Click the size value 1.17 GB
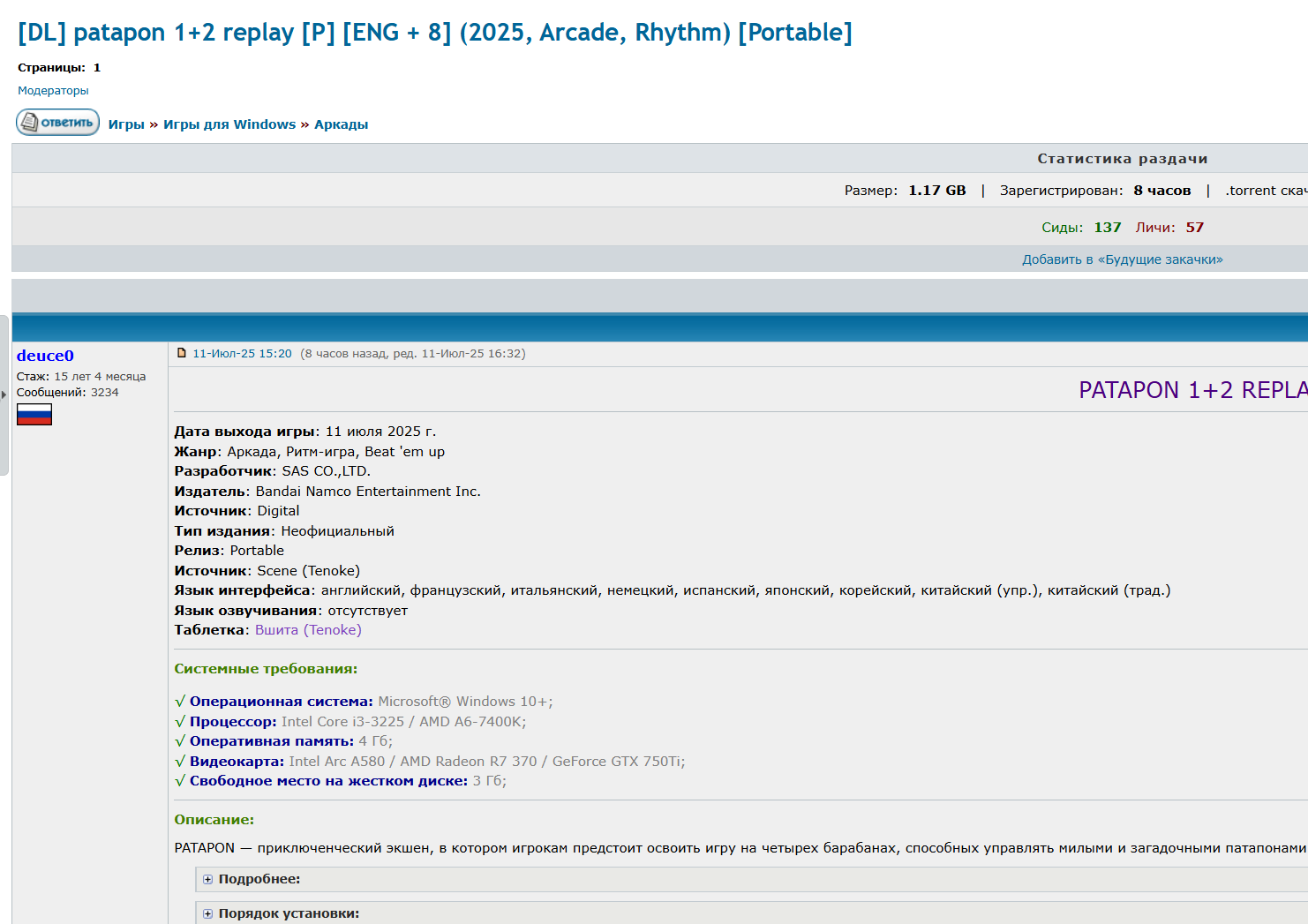1308x924 pixels. [x=937, y=191]
